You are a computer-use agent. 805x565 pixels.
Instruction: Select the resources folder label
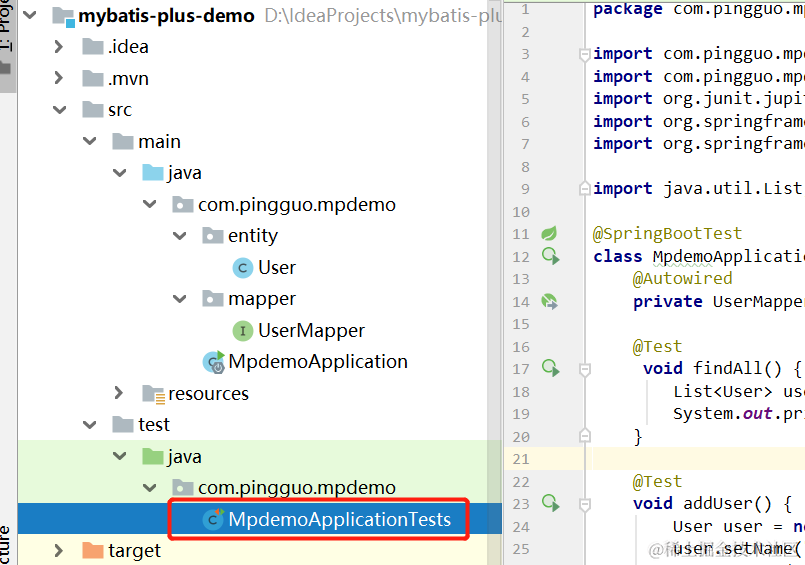click(x=208, y=394)
